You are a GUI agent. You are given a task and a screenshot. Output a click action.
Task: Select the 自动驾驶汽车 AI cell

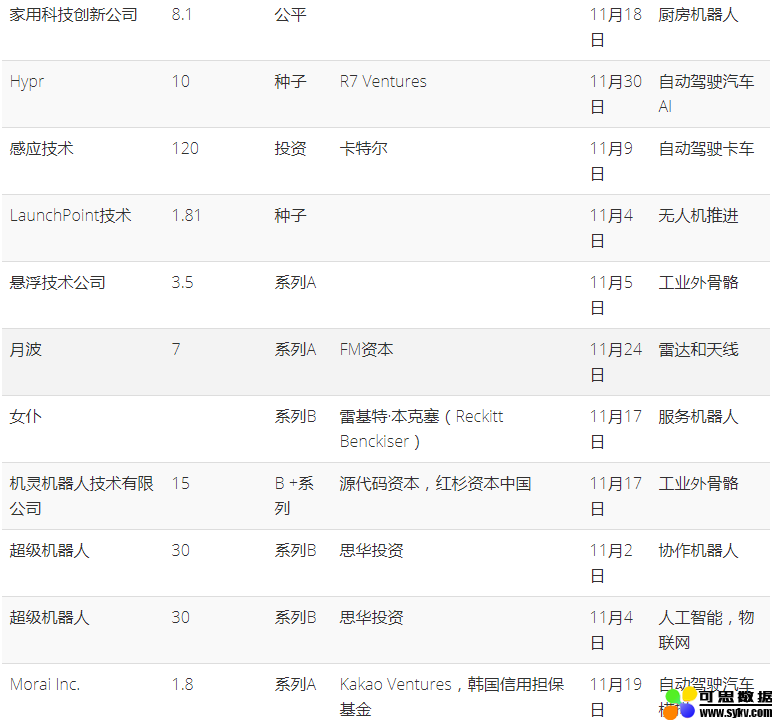[x=706, y=94]
